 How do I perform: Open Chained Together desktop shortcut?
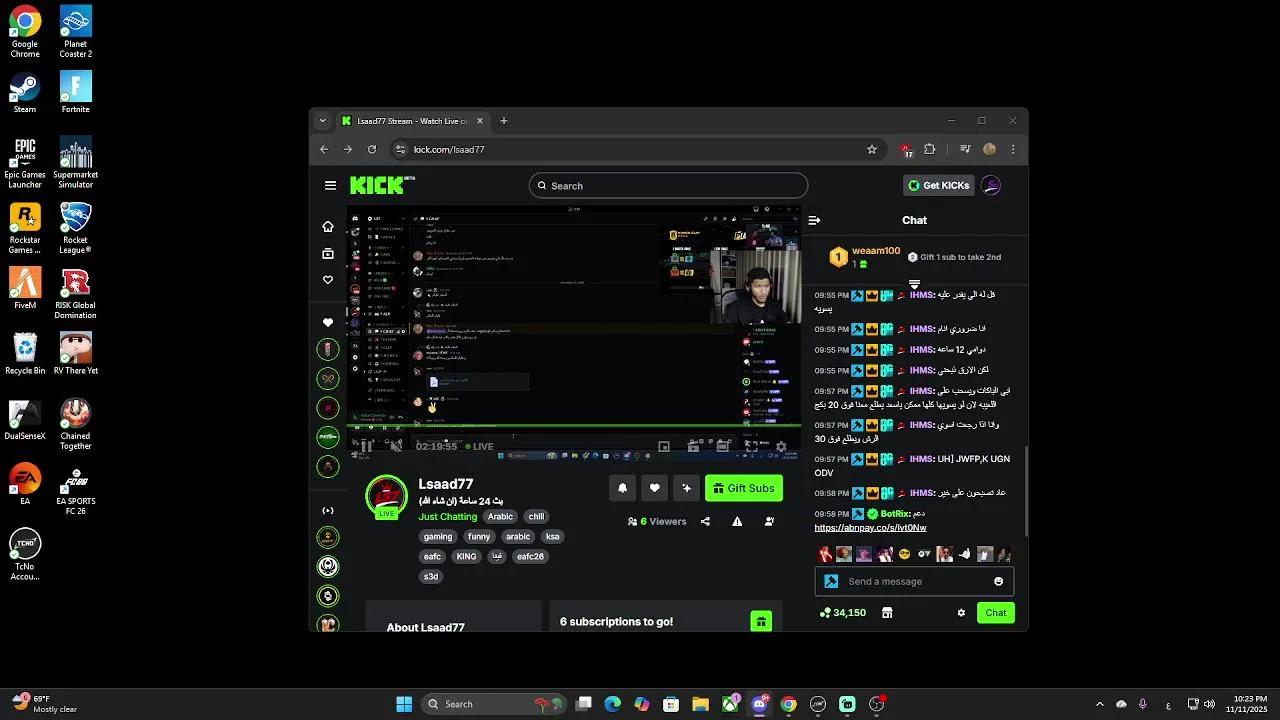[x=76, y=425]
